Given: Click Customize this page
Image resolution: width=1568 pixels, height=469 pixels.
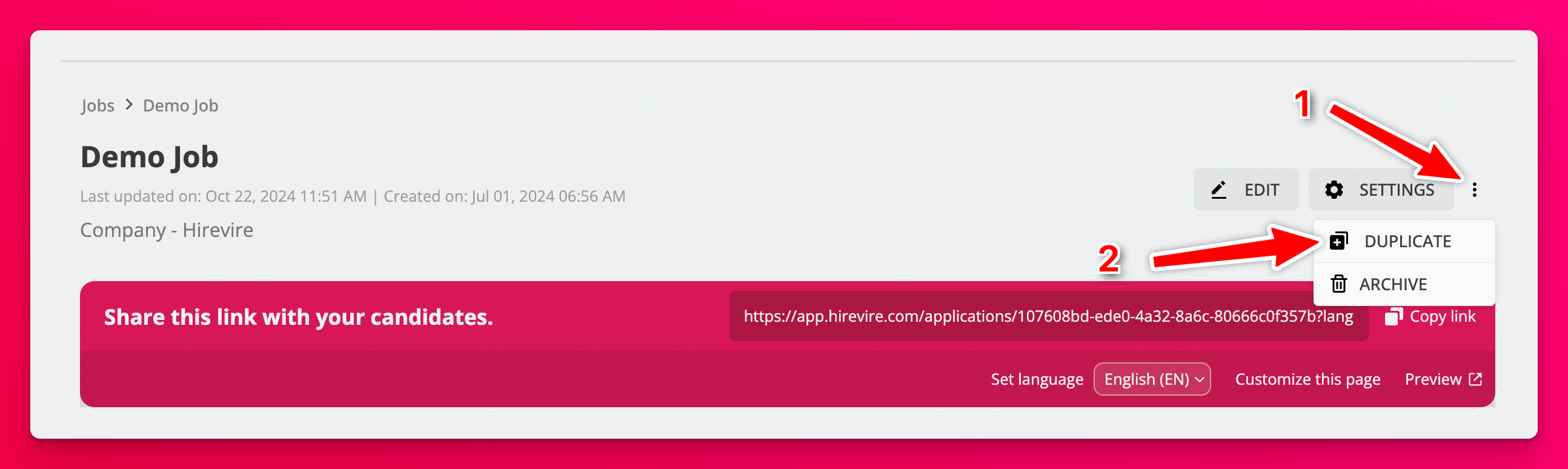Looking at the screenshot, I should (x=1307, y=379).
